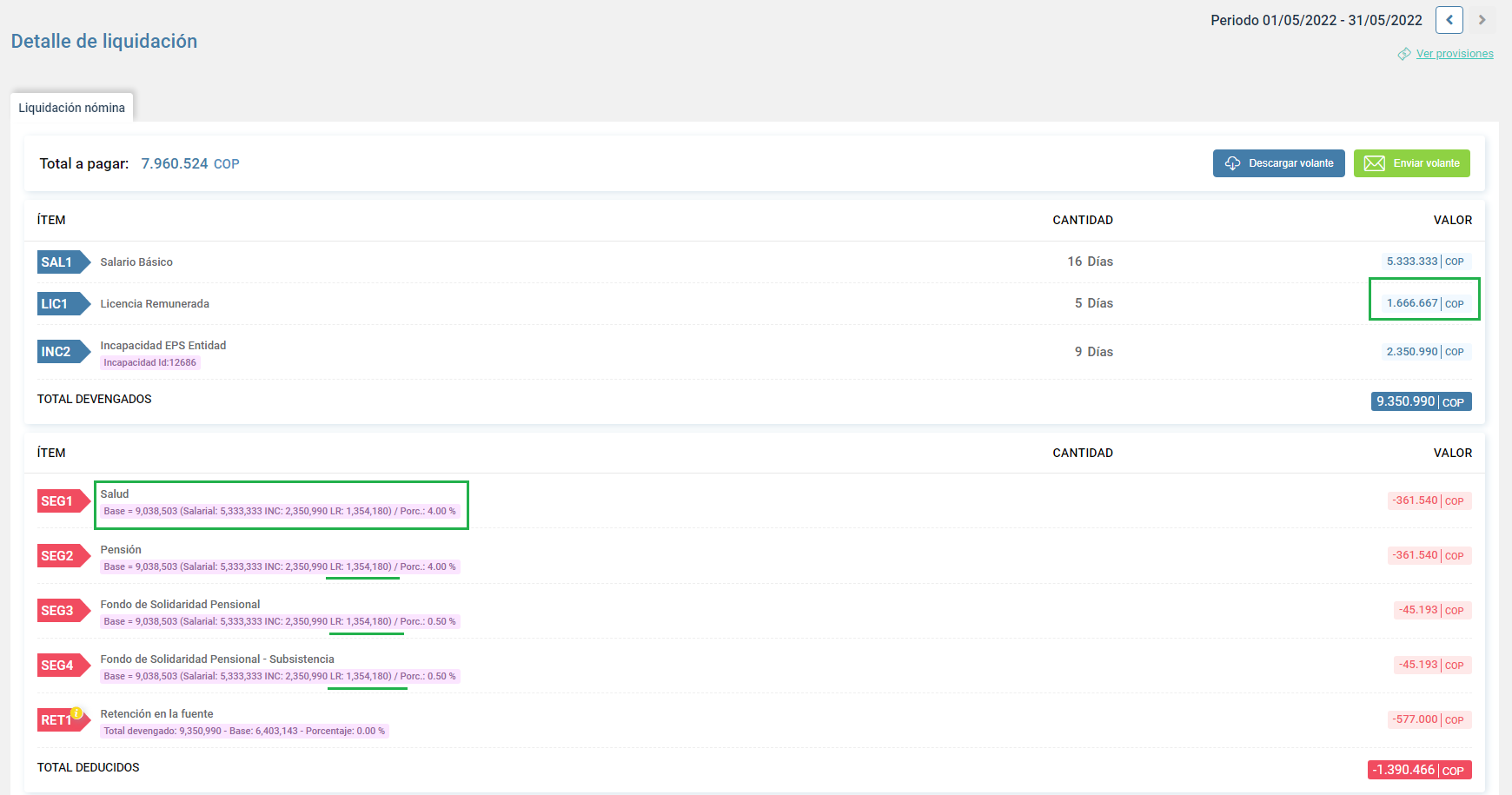
Task: Click the -361.540 COP Pensión value
Action: point(1428,555)
